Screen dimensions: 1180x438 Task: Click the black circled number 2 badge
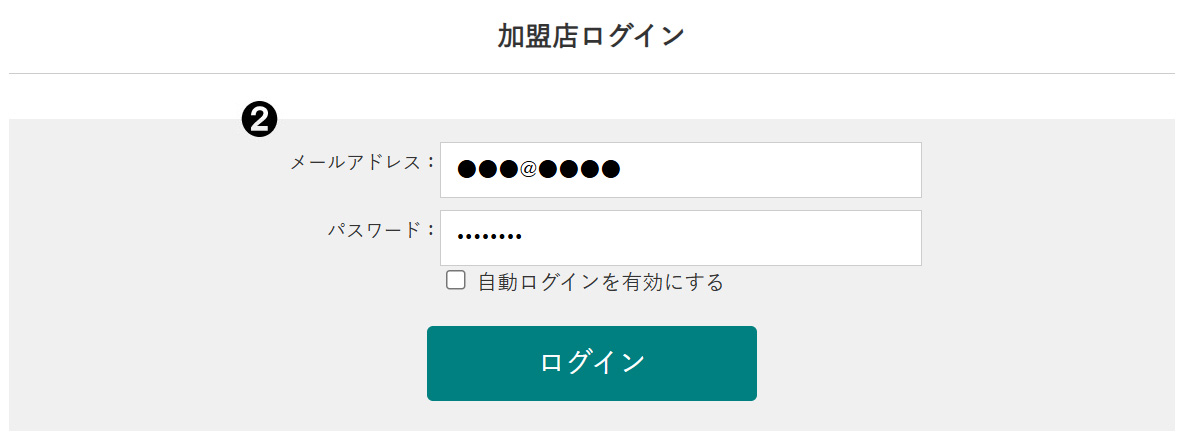260,121
